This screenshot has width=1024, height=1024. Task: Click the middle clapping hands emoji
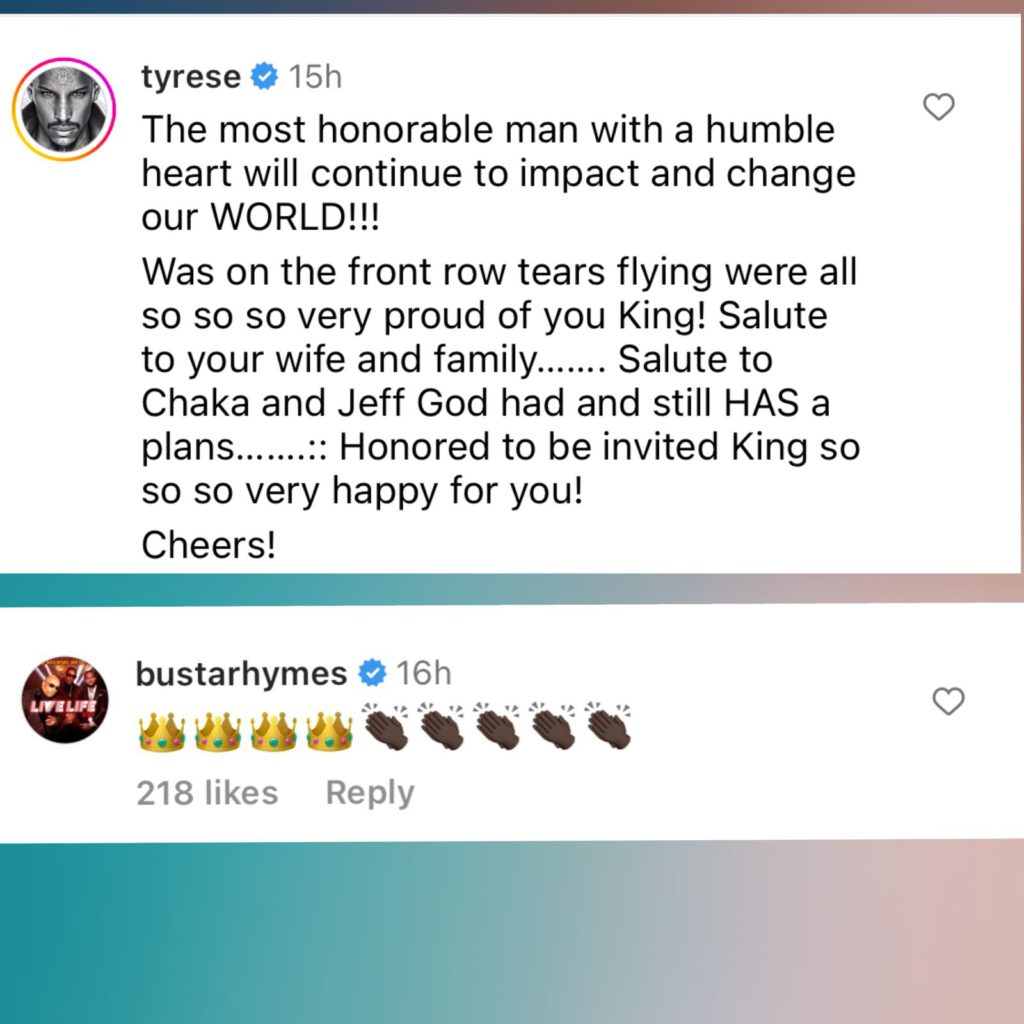pos(498,726)
